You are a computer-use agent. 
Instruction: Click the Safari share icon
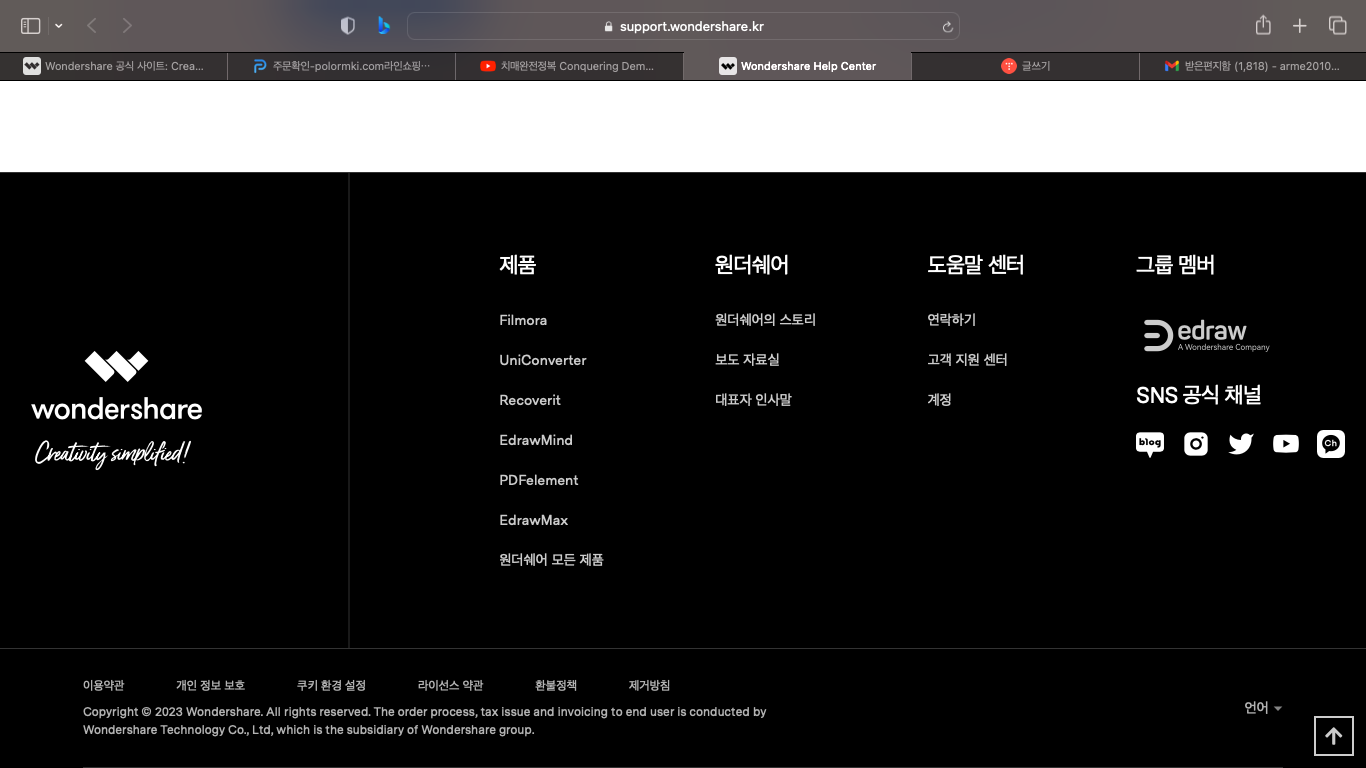coord(1263,25)
